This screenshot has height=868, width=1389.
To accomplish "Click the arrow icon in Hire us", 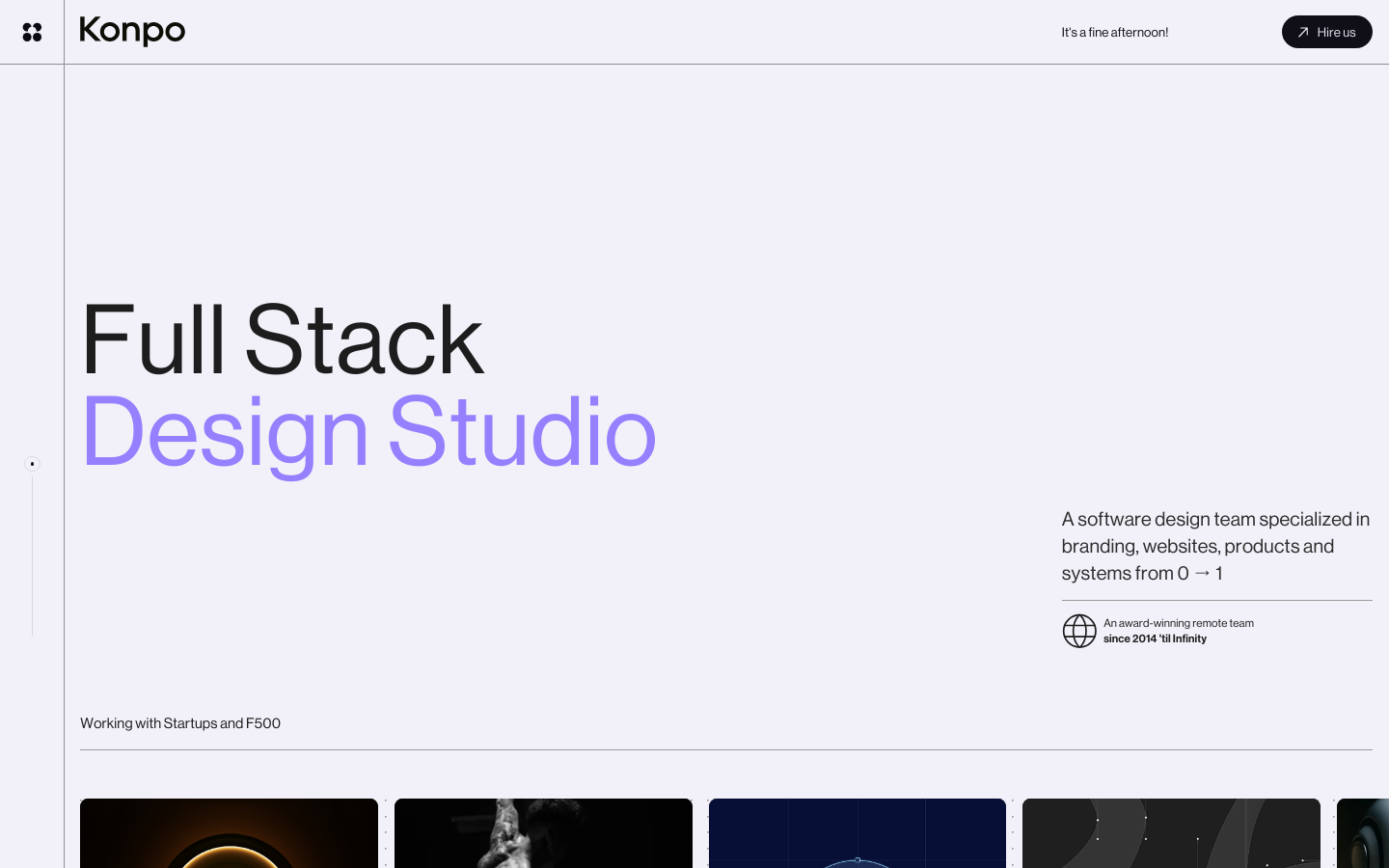I will pos(1302,32).
